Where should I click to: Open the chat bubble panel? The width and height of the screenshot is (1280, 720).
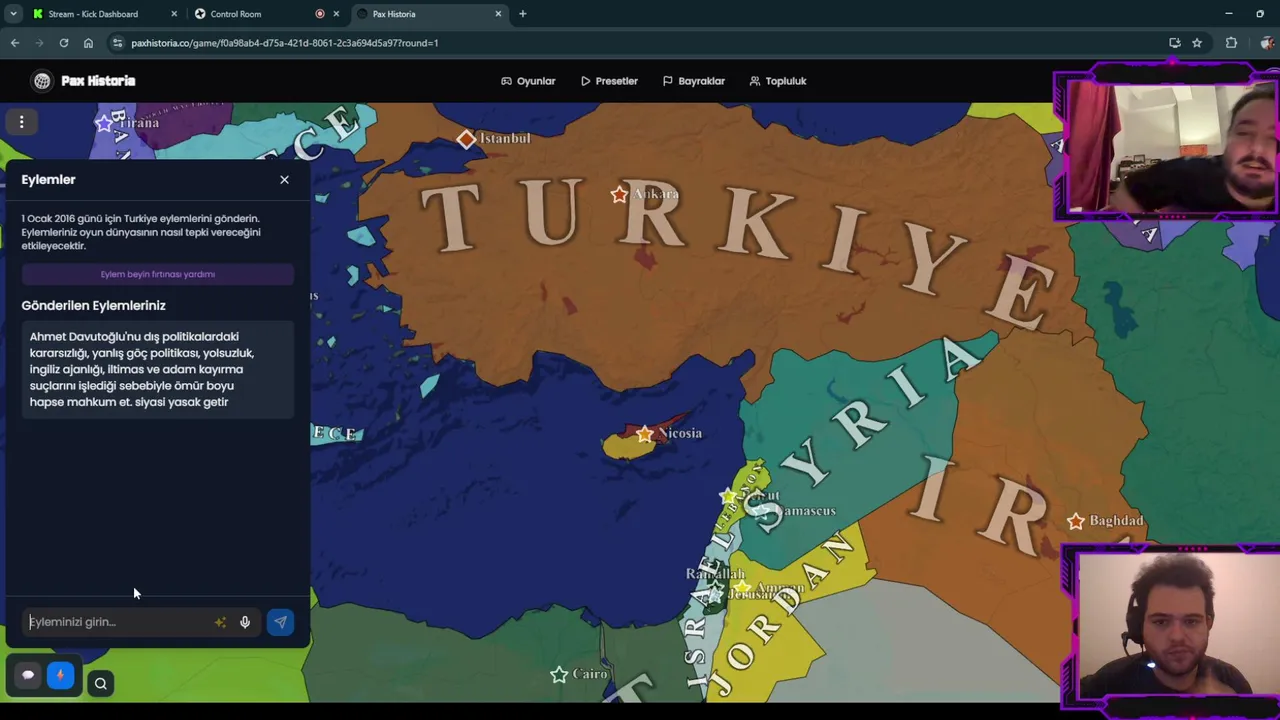28,675
